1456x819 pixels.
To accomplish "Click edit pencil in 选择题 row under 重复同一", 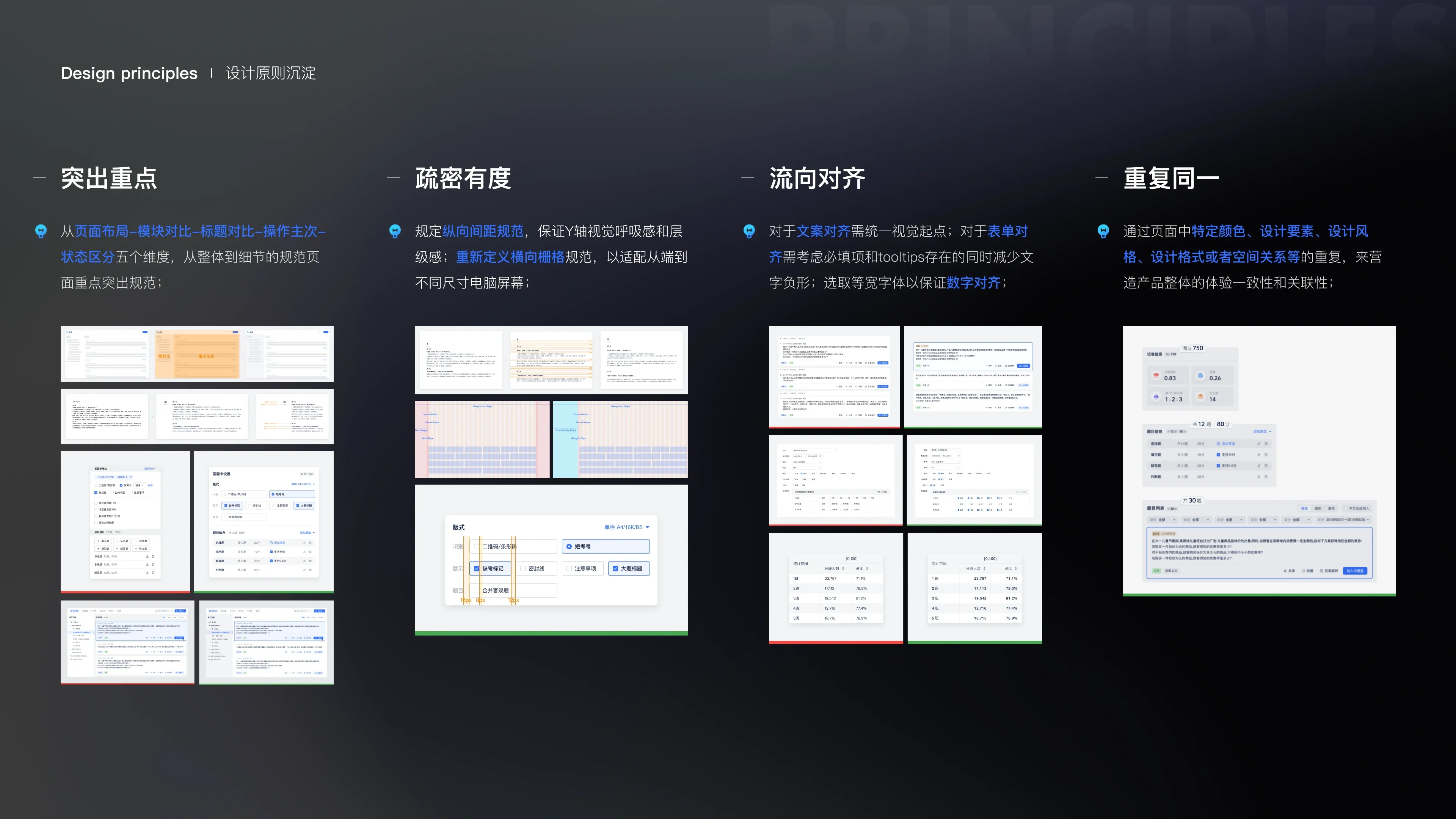I will point(1259,444).
